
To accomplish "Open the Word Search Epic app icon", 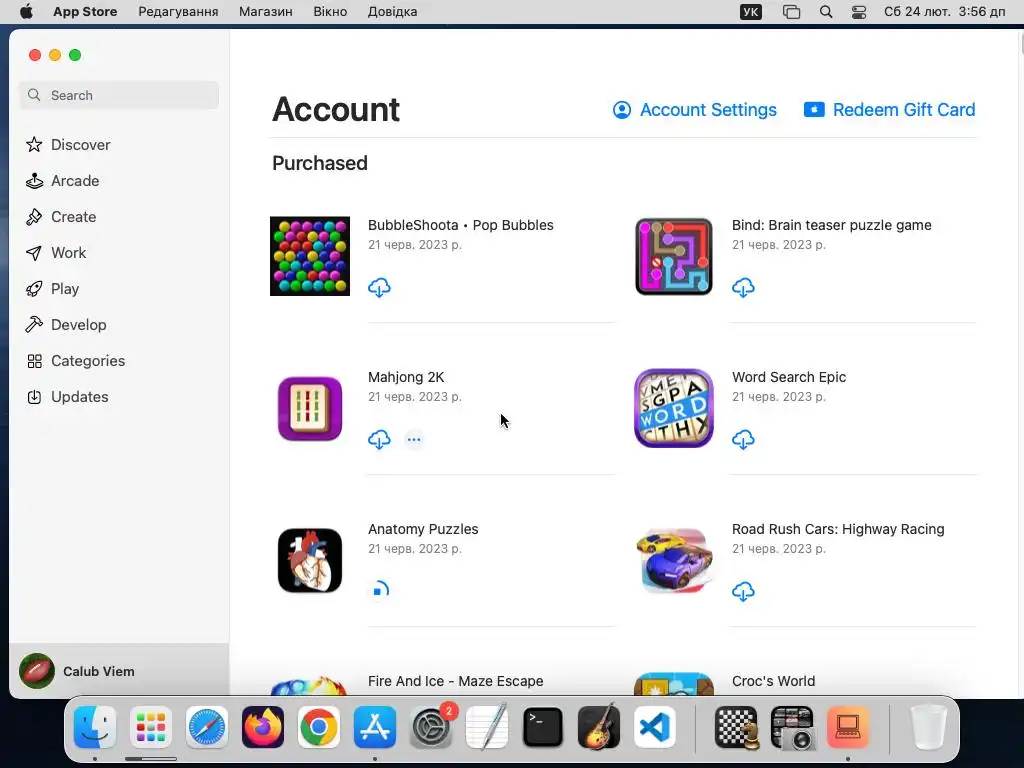I will click(674, 408).
